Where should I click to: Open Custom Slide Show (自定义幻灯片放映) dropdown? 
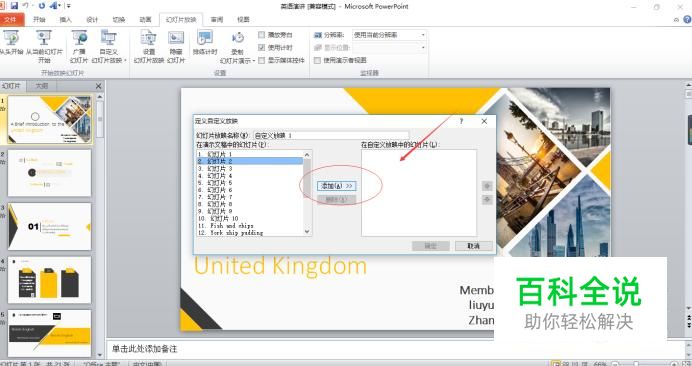click(109, 46)
